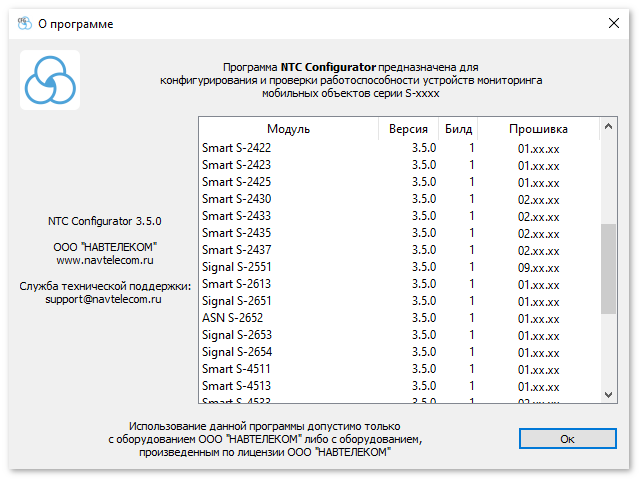The height and width of the screenshot is (479, 639).
Task: Select the ASN S-2652 row
Action: (399, 318)
